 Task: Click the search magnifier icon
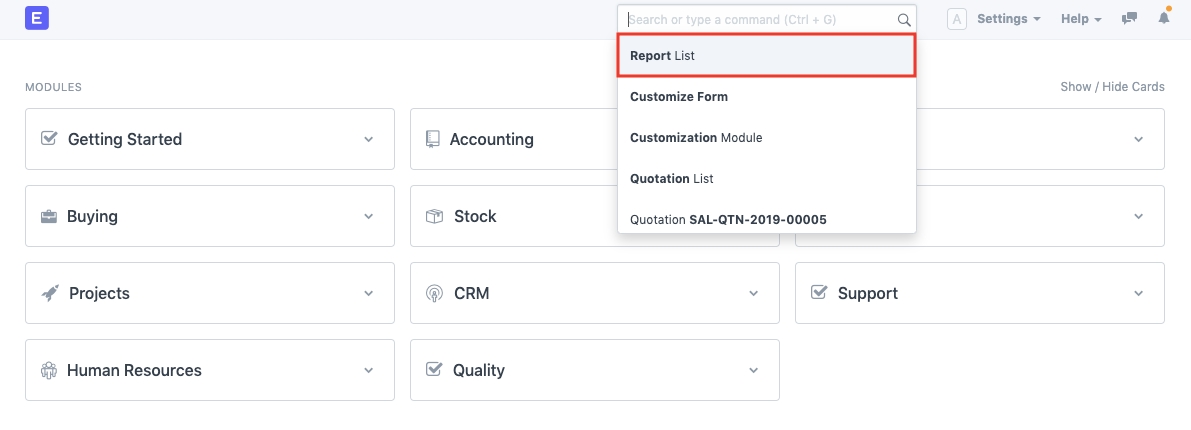904,19
